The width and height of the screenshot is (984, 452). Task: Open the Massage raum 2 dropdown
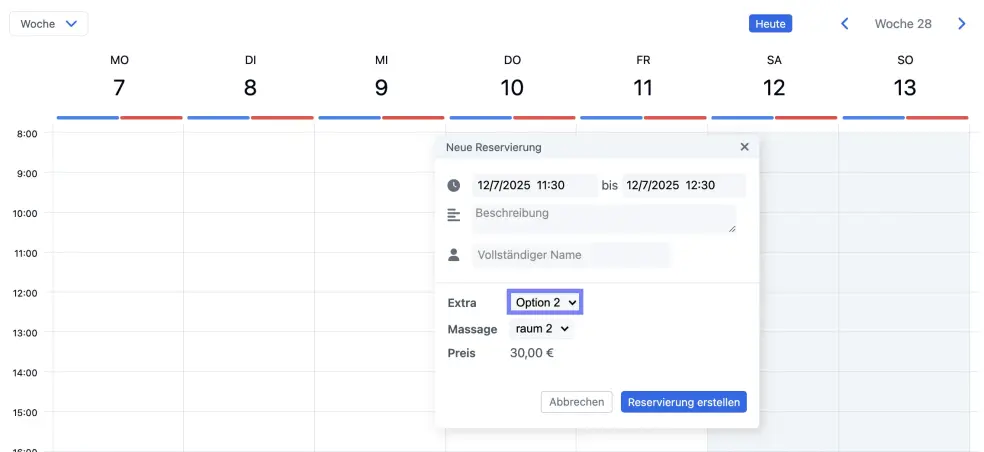(x=542, y=328)
